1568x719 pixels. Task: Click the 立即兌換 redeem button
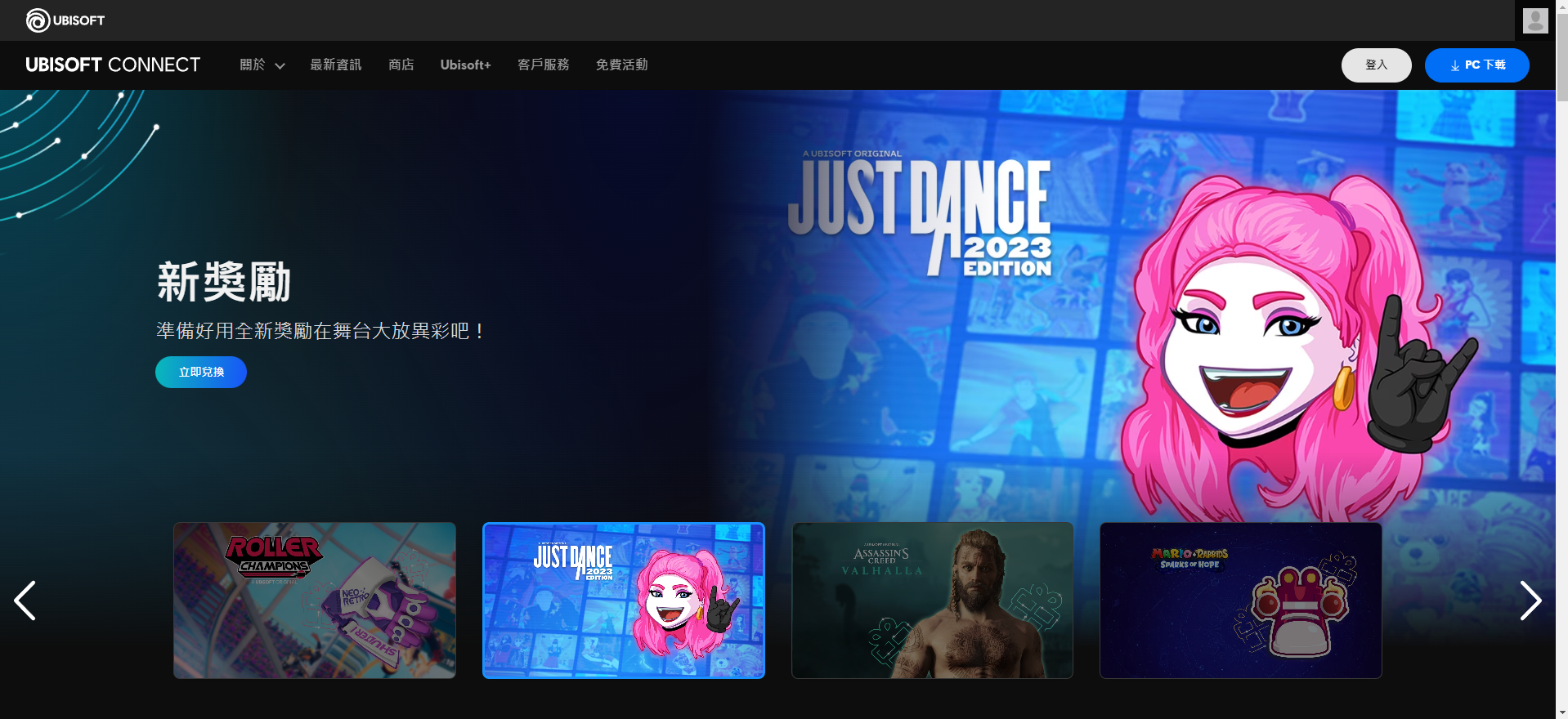point(201,372)
